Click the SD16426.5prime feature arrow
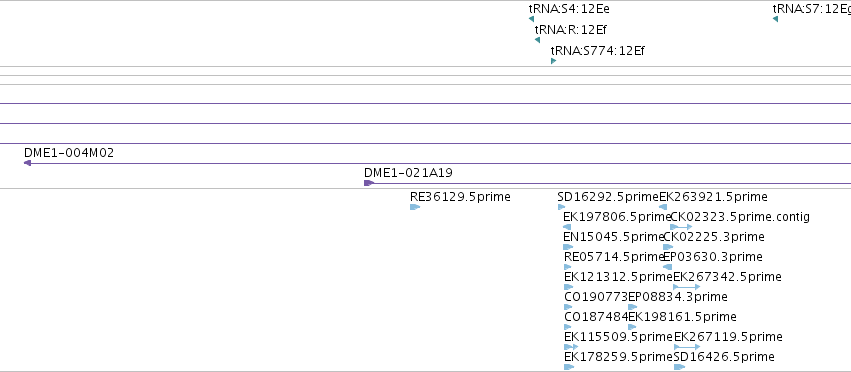Viewport: 851px width, 372px height. point(679,367)
